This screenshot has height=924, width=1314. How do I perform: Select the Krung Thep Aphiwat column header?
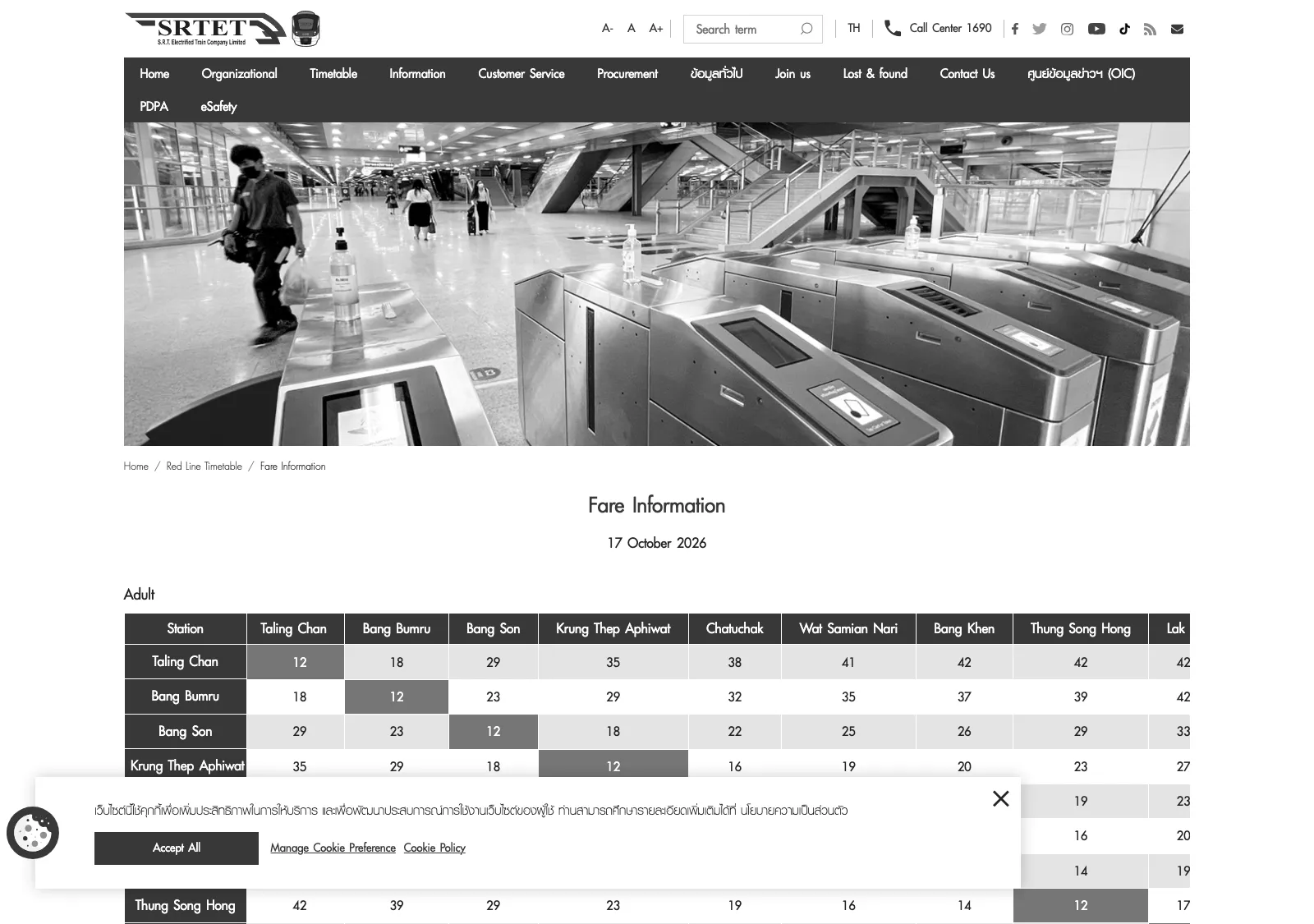click(613, 628)
